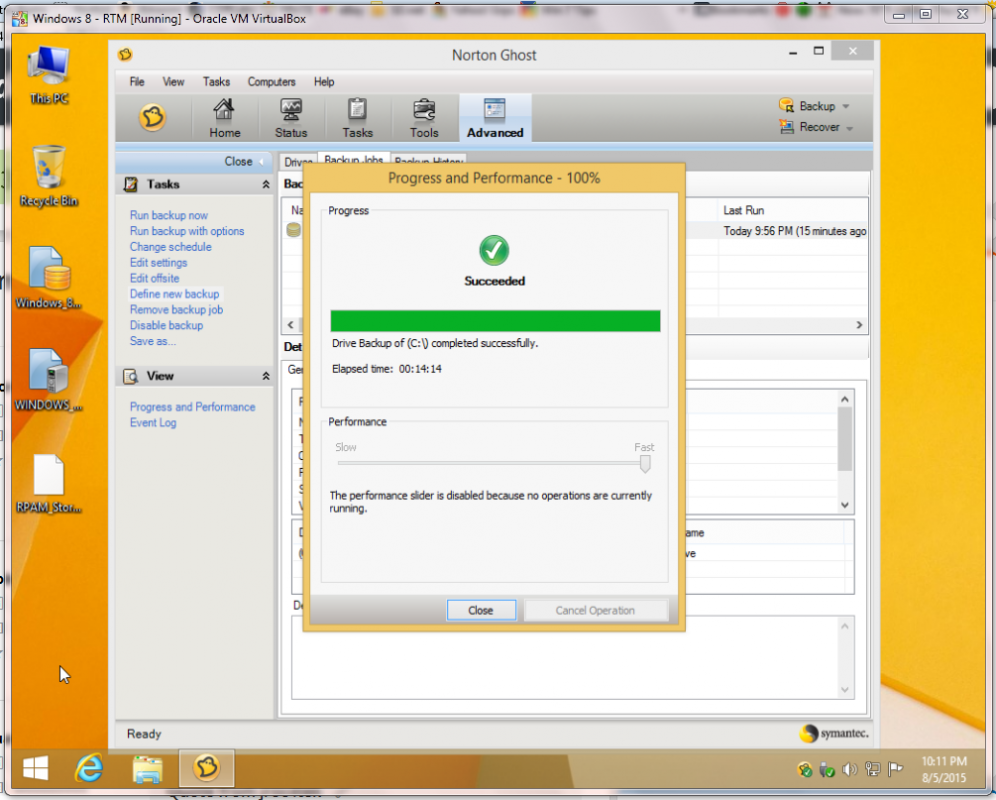This screenshot has height=800, width=996.
Task: Click the volume speaker tray icon
Action: (849, 769)
